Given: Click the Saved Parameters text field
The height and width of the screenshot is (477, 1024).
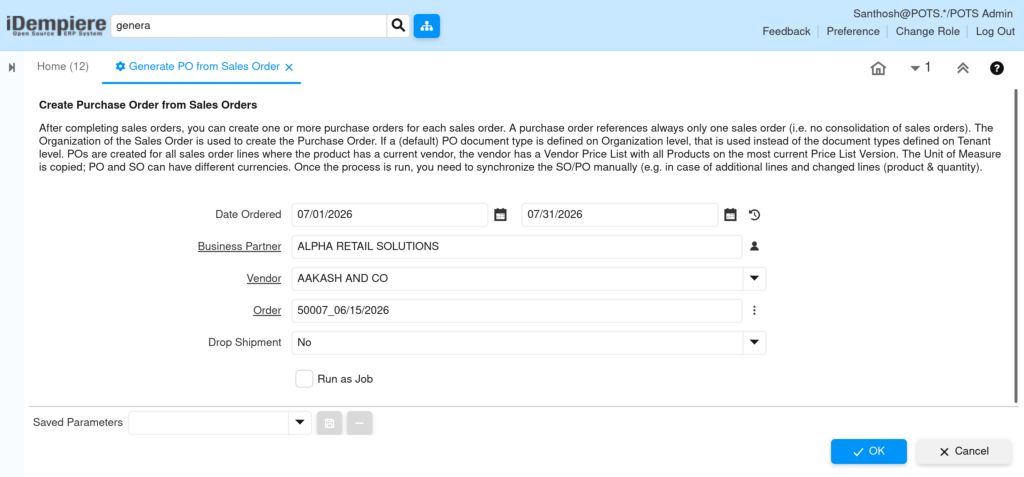Looking at the screenshot, I should click(208, 423).
